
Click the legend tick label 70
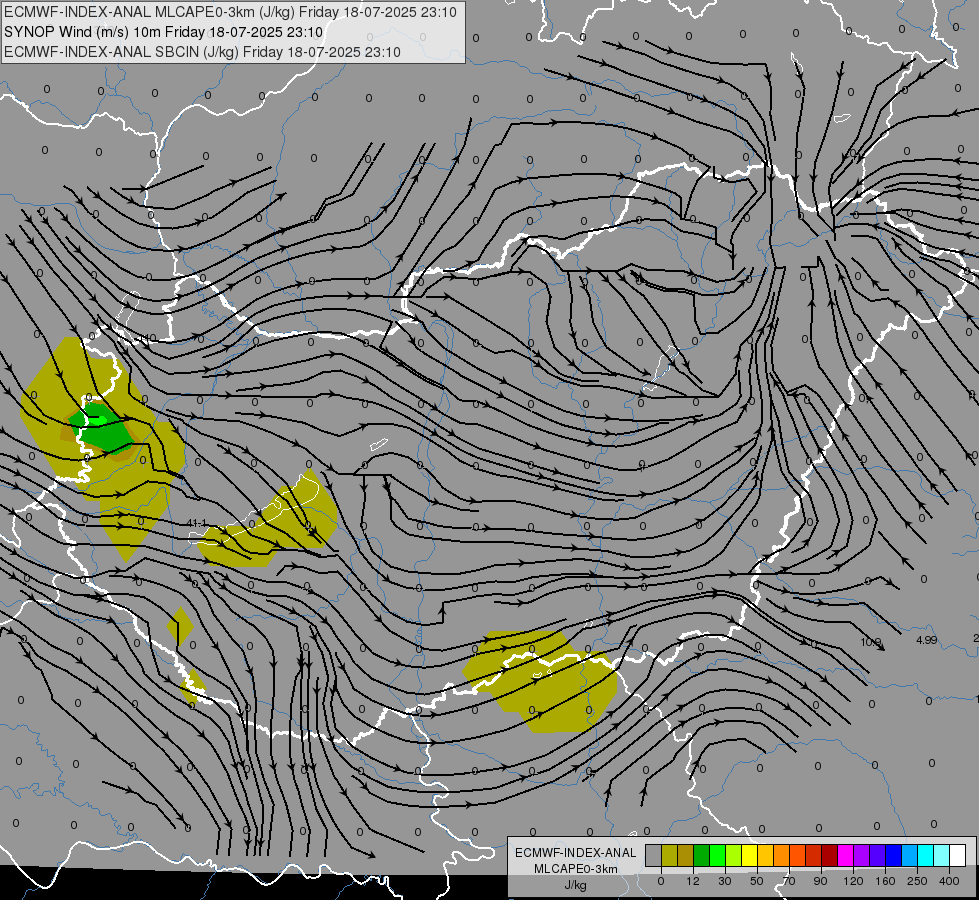[789, 881]
